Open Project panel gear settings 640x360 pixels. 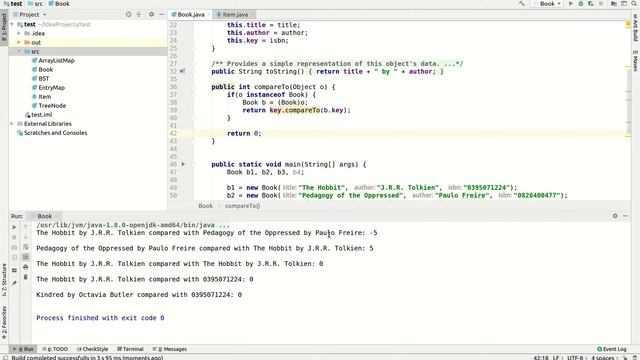(151, 14)
